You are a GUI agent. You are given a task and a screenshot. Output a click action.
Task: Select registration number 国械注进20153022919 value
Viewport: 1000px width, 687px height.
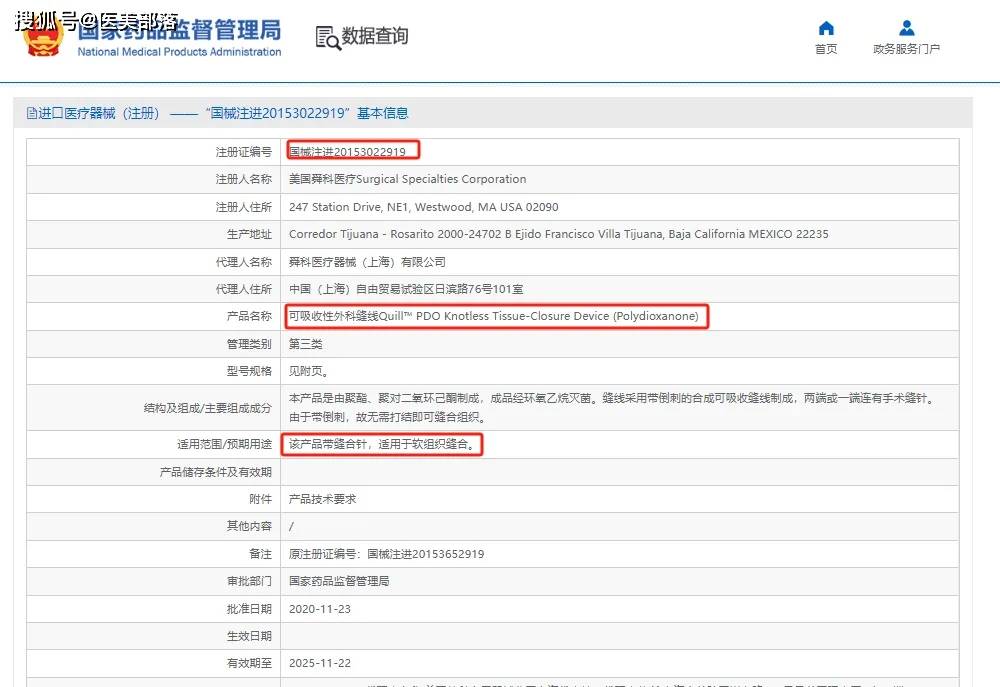(347, 152)
